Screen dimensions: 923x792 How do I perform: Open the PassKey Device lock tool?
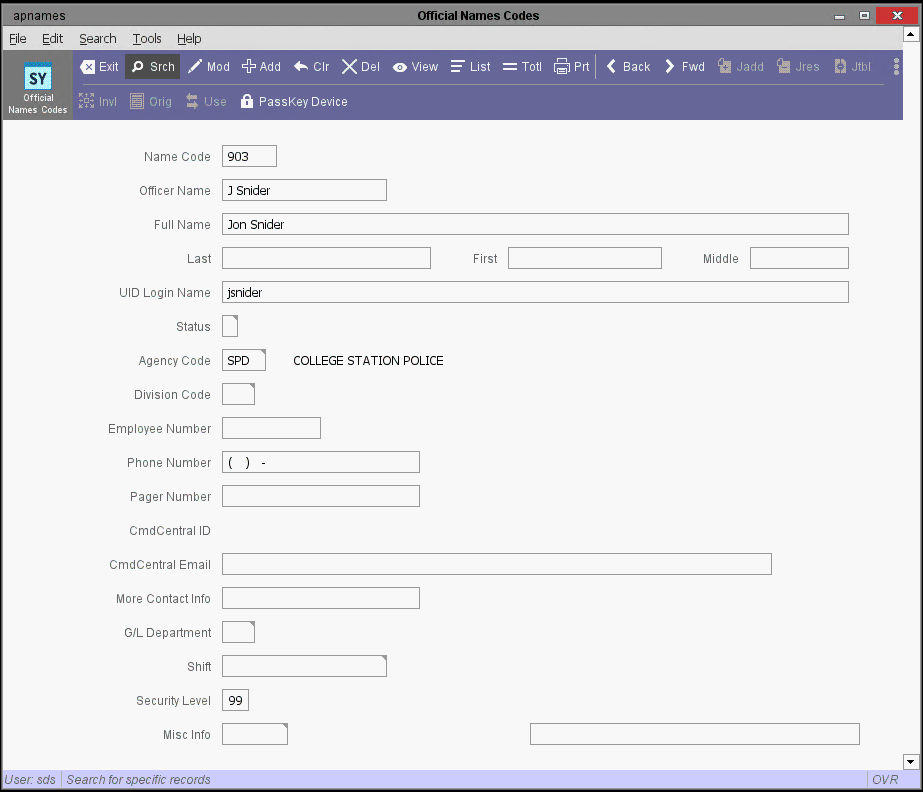pos(294,101)
